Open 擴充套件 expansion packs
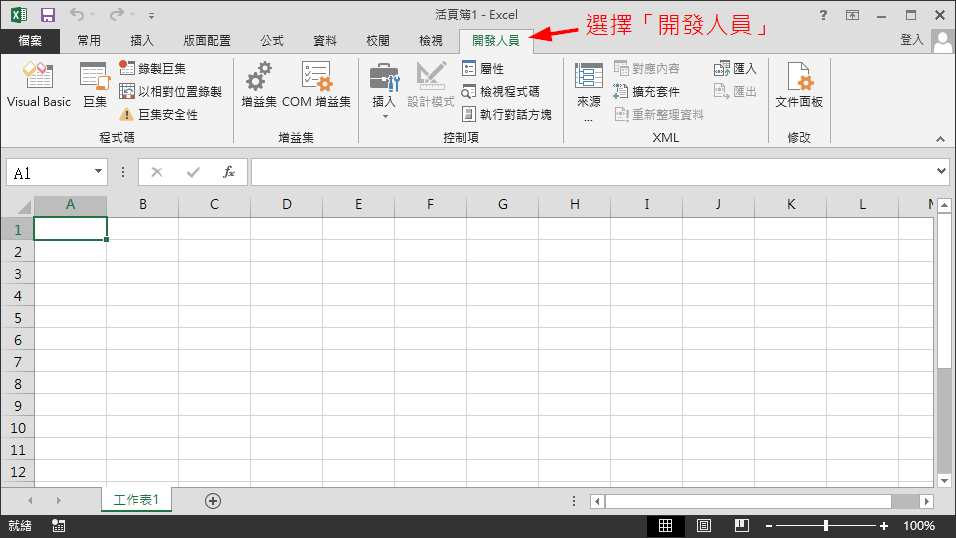Screen dimensions: 956x538 point(647,91)
